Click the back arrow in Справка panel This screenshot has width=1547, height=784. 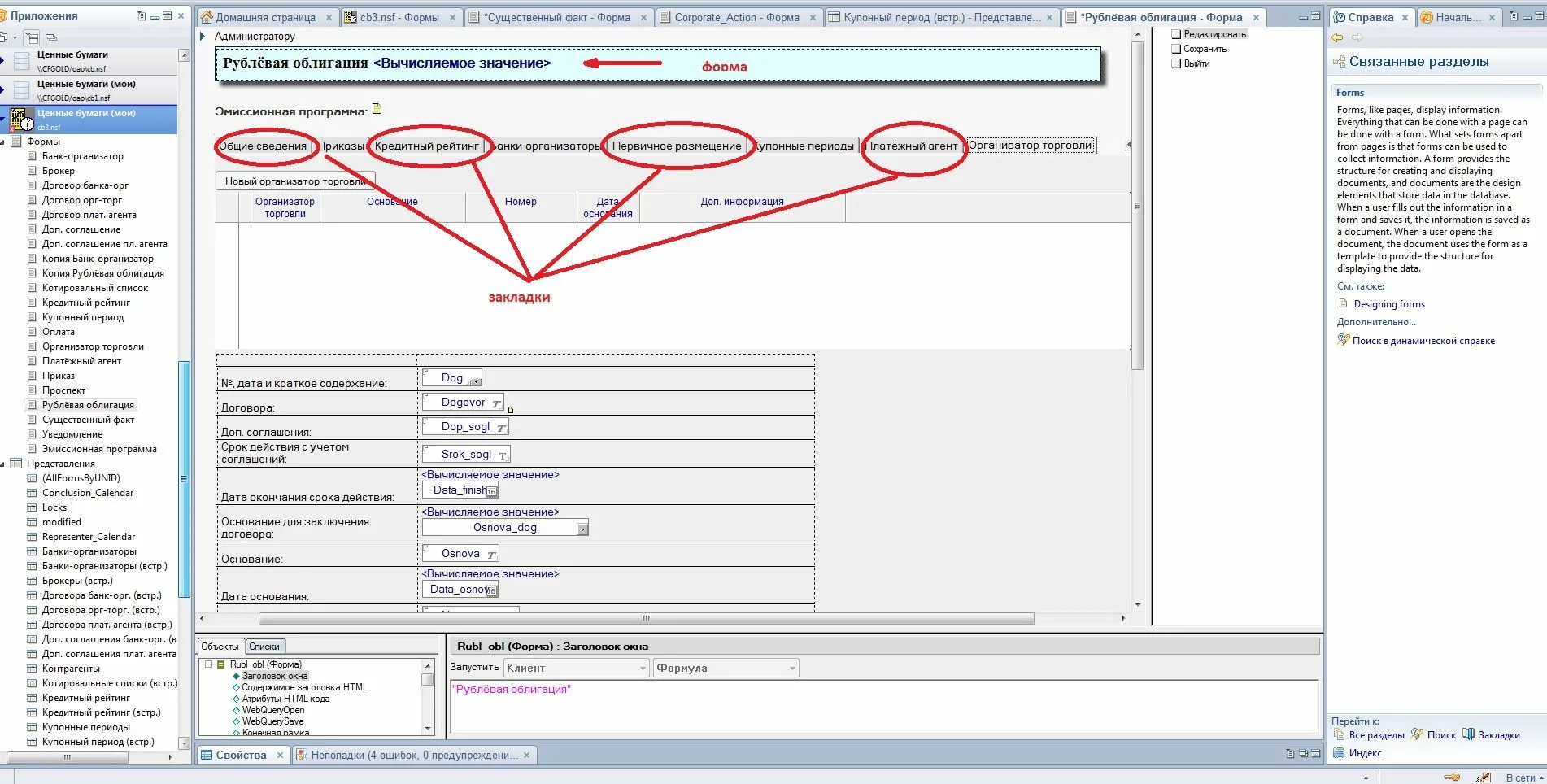tap(1337, 37)
